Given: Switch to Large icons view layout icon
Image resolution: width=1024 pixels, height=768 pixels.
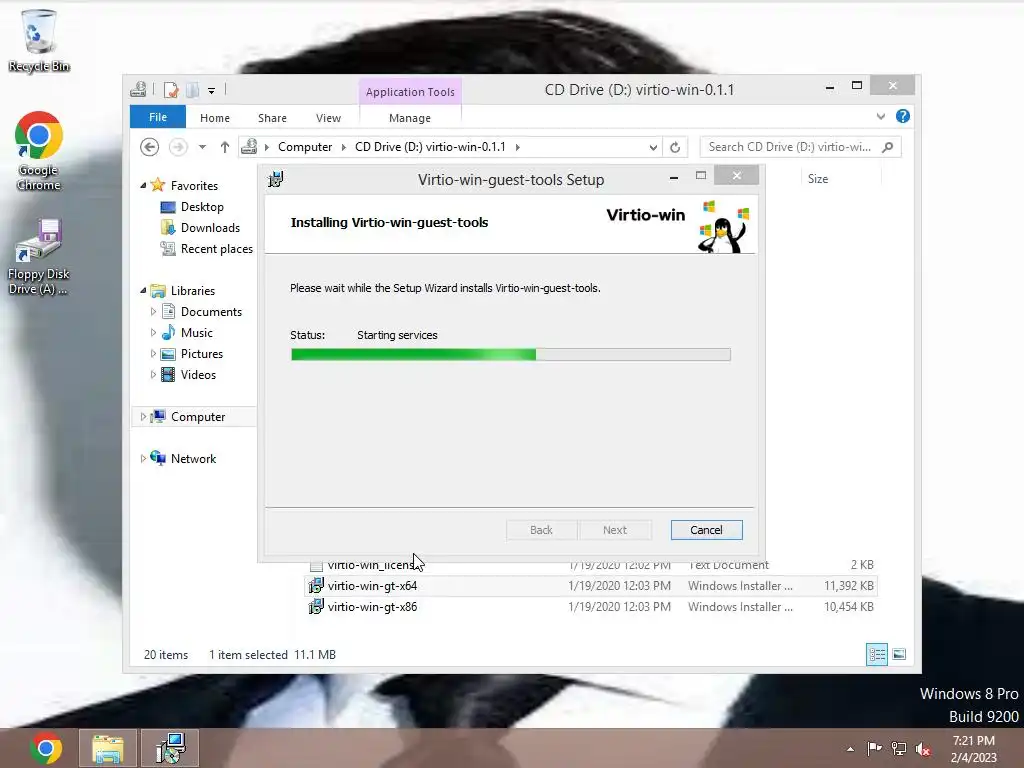Looking at the screenshot, I should point(899,654).
